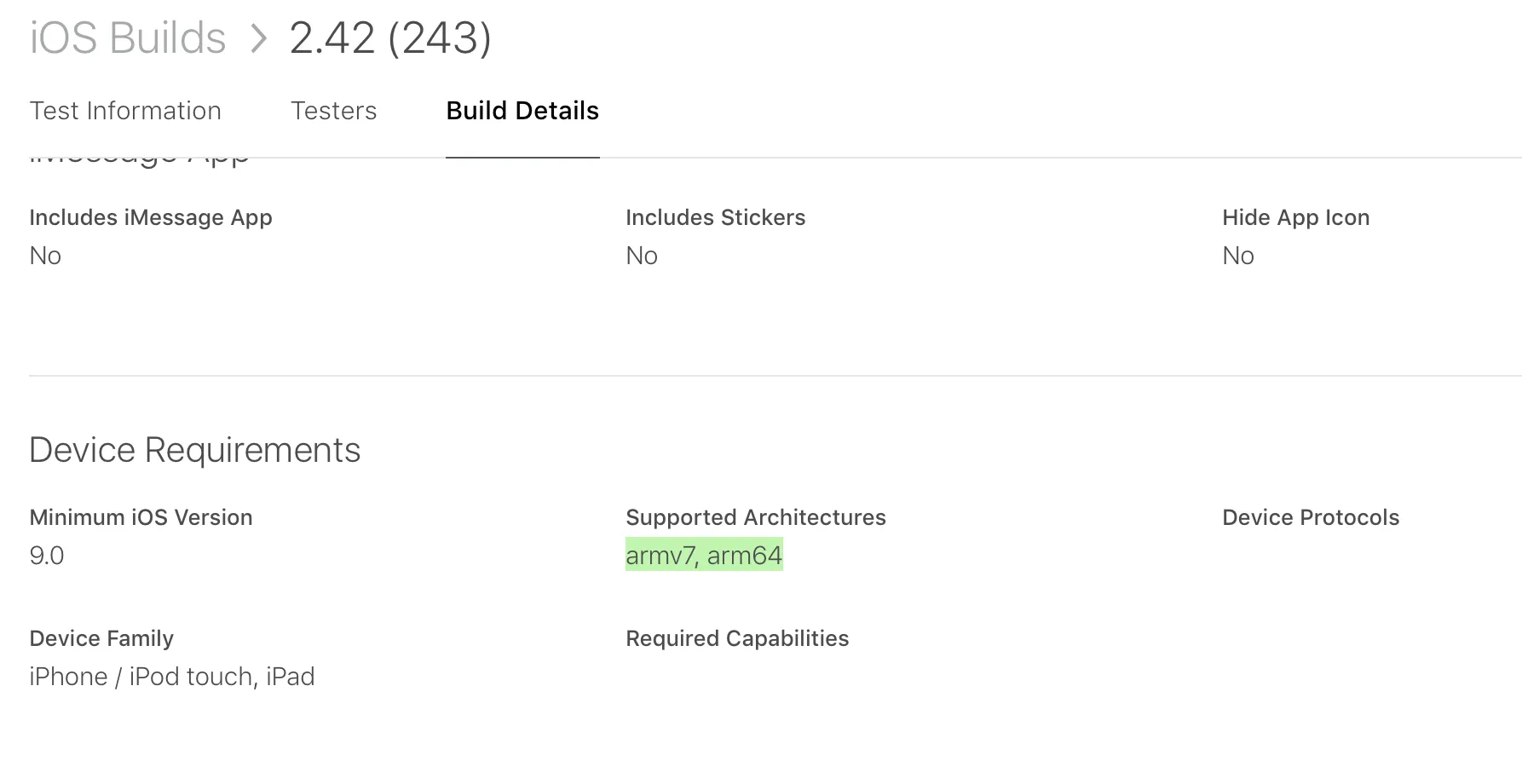Click the No value under Includes iMessage App
Screen dimensions: 1522x784
[x=45, y=256]
